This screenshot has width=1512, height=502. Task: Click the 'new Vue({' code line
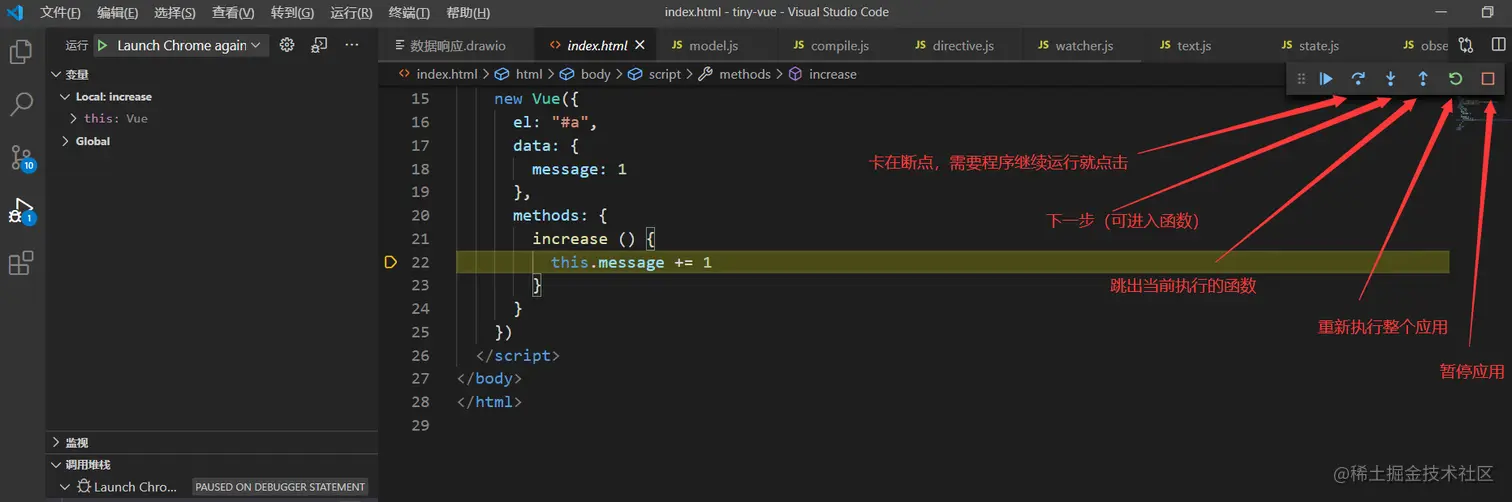[537, 99]
